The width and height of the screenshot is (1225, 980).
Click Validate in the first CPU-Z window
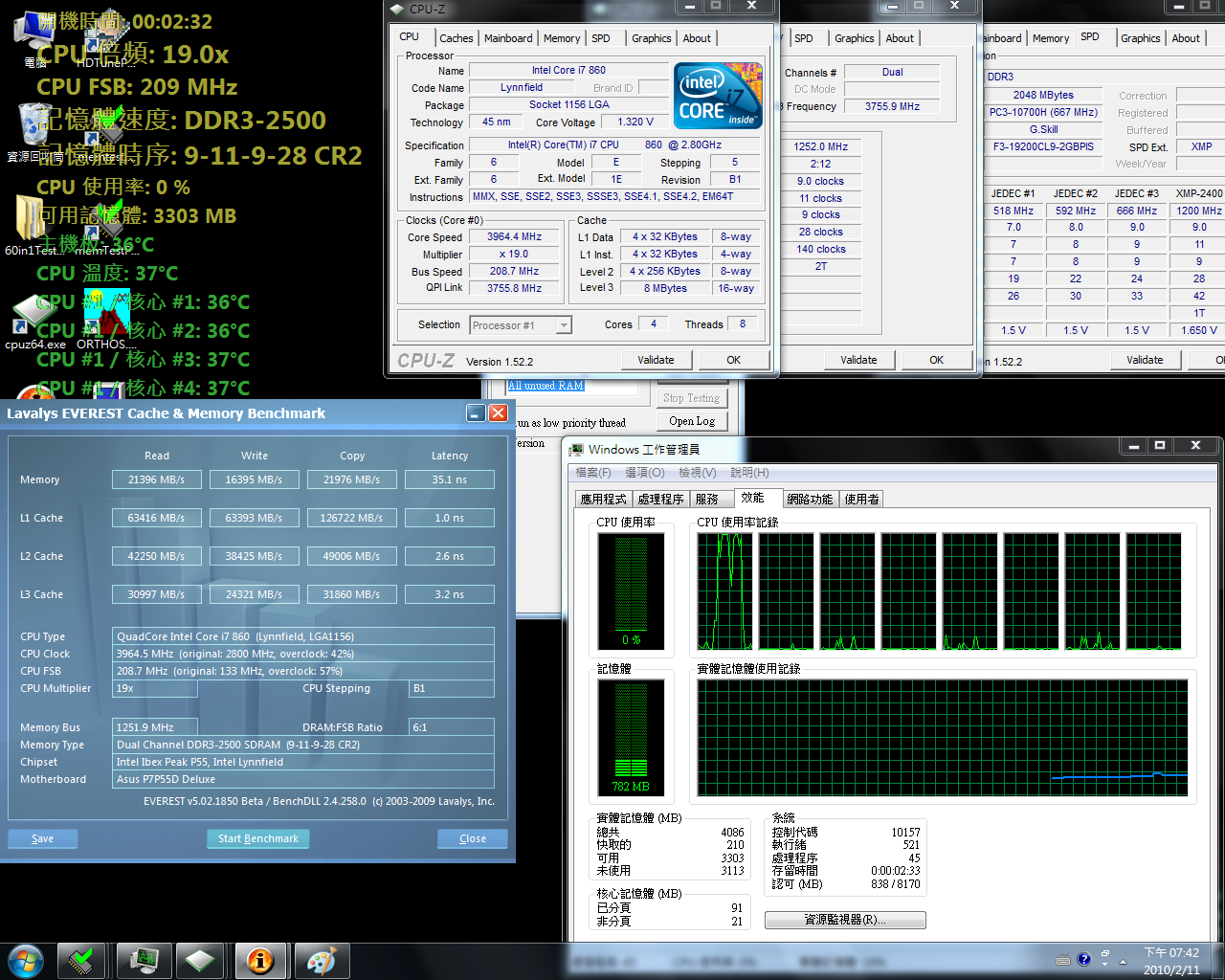656,360
